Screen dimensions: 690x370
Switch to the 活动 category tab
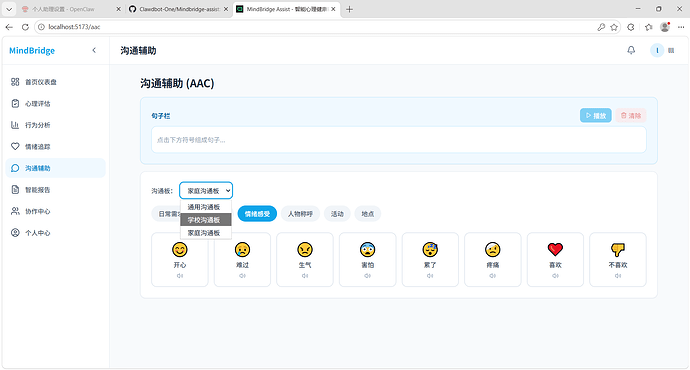pos(337,214)
